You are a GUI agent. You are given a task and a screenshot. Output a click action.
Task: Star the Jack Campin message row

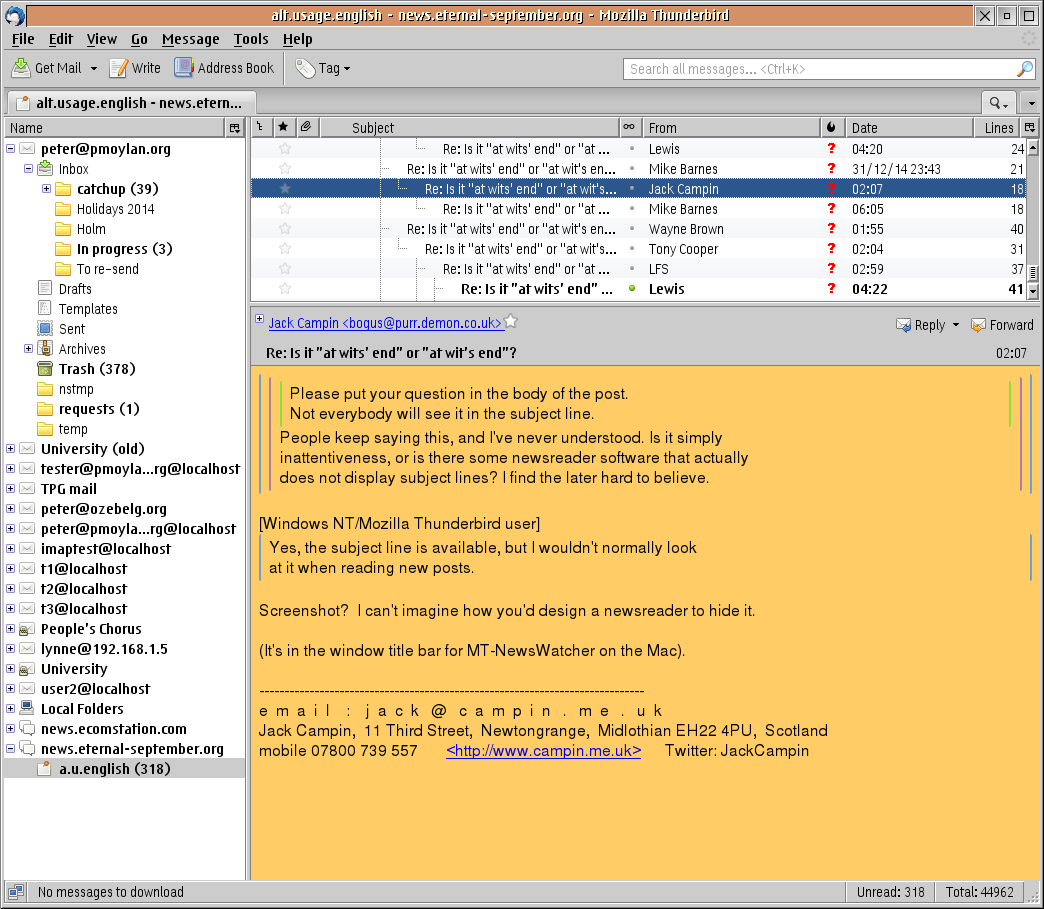[x=284, y=188]
